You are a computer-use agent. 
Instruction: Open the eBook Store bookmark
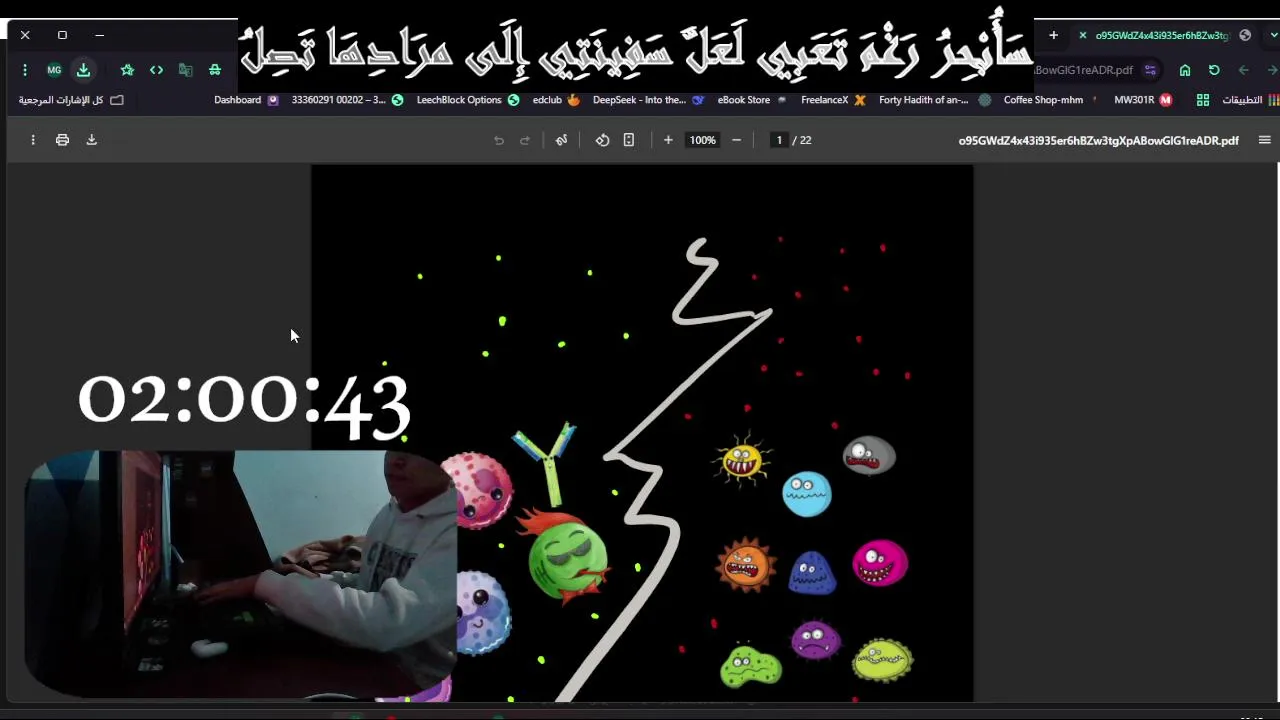(x=752, y=100)
